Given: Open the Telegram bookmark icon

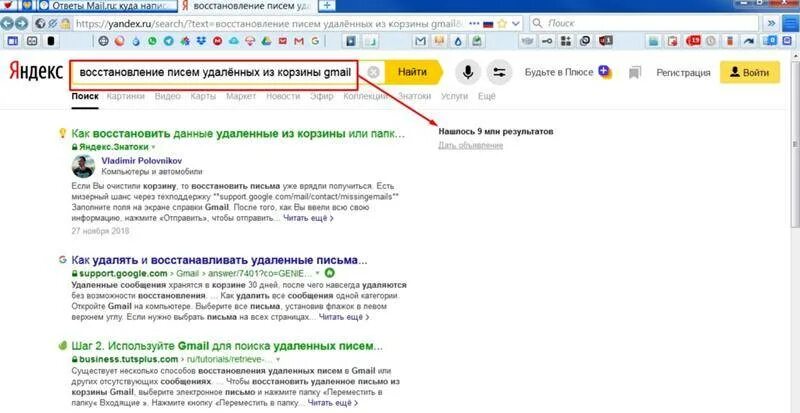Looking at the screenshot, I should [x=169, y=41].
